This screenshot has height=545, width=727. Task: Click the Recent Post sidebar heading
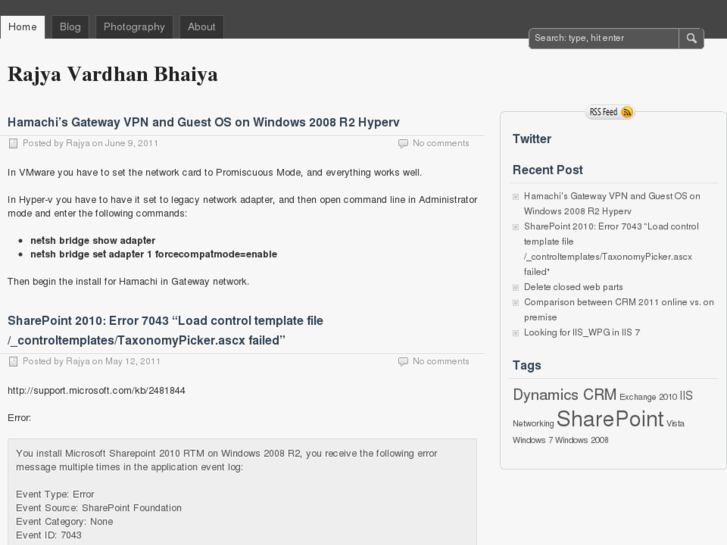pos(548,170)
